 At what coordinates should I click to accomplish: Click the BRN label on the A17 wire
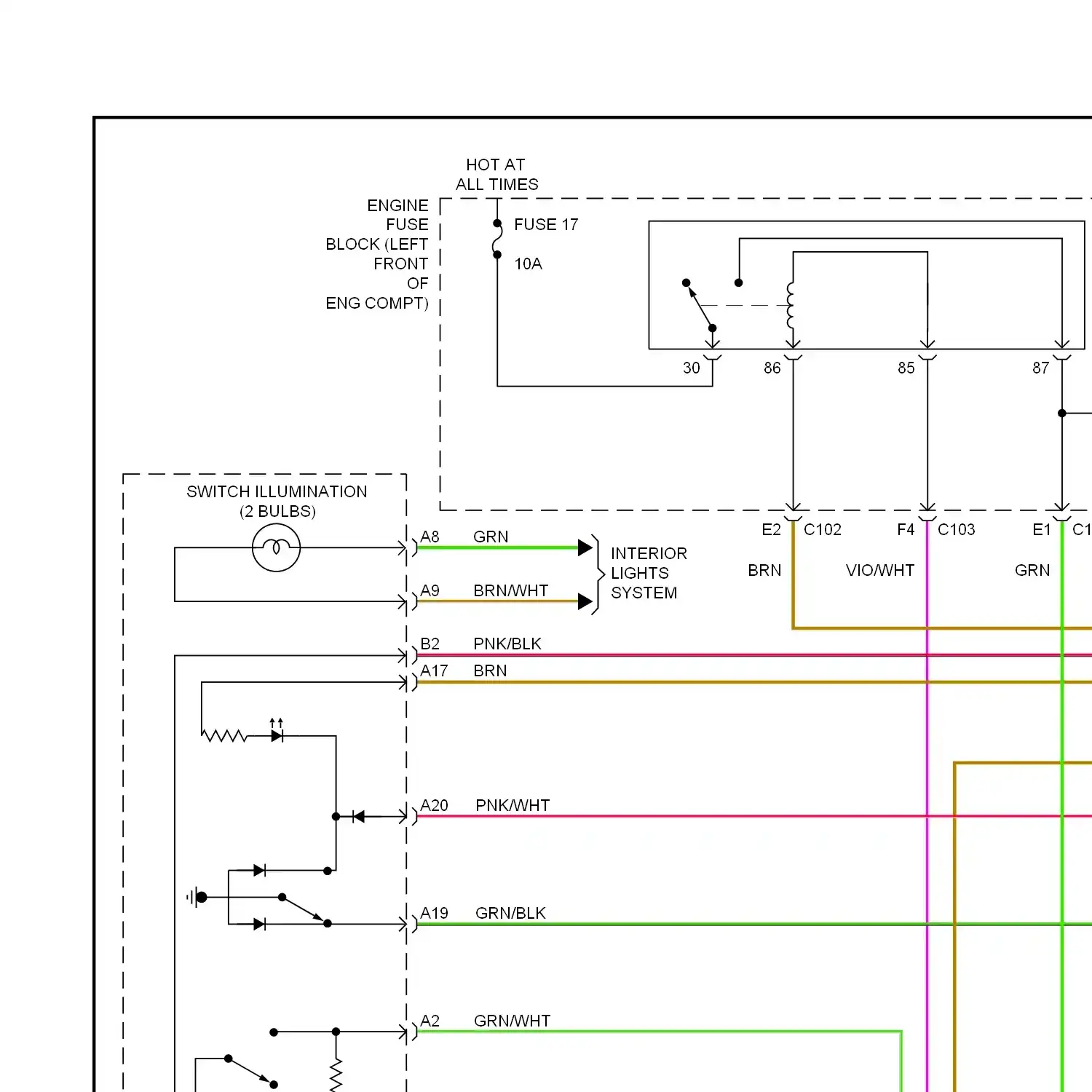point(490,670)
